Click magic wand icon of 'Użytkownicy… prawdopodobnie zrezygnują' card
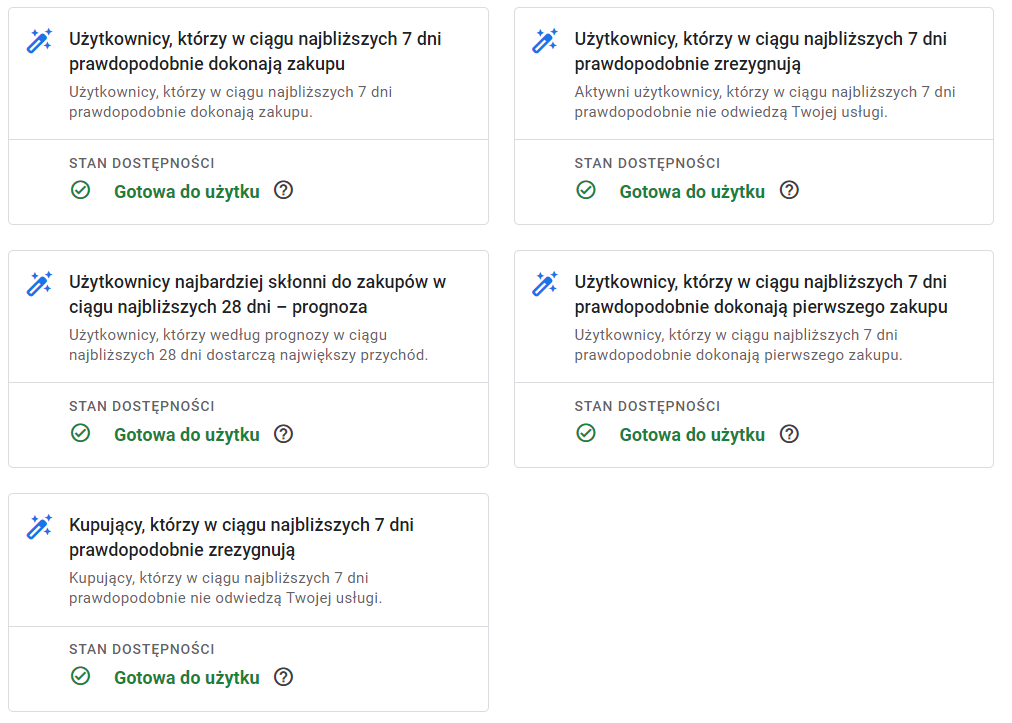 (x=545, y=41)
